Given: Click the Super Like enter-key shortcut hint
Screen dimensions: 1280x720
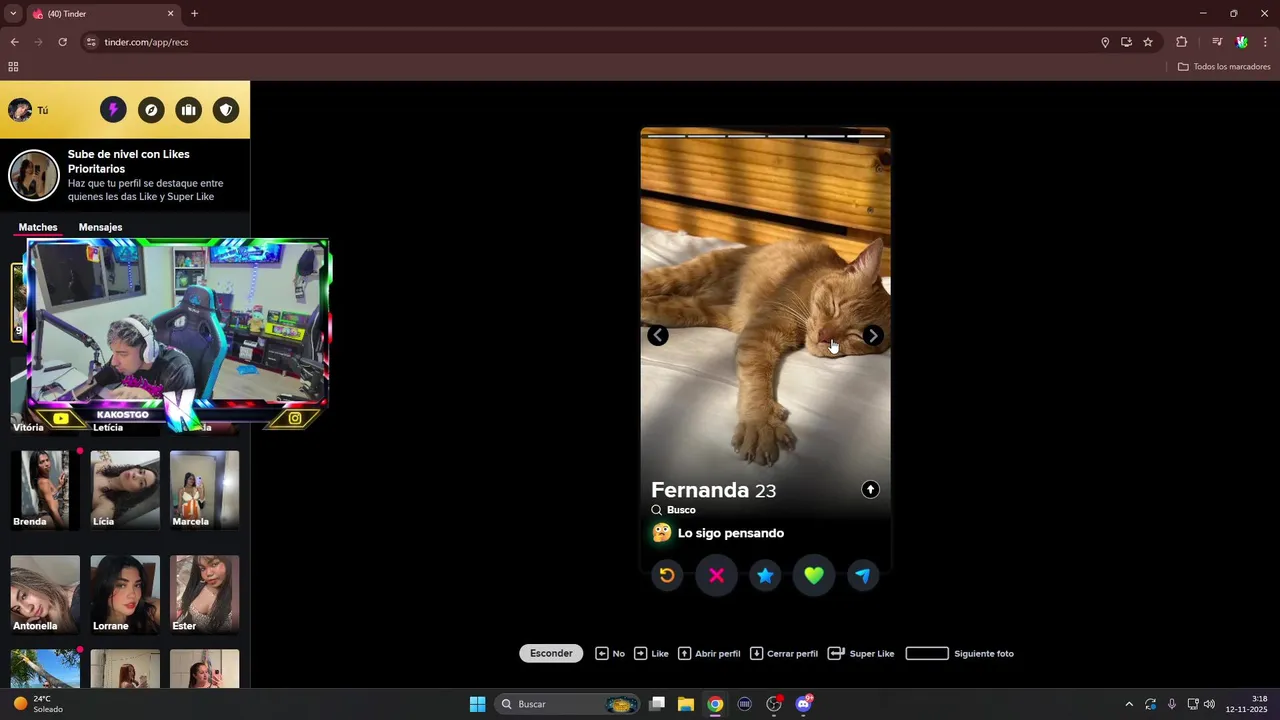Looking at the screenshot, I should (861, 653).
